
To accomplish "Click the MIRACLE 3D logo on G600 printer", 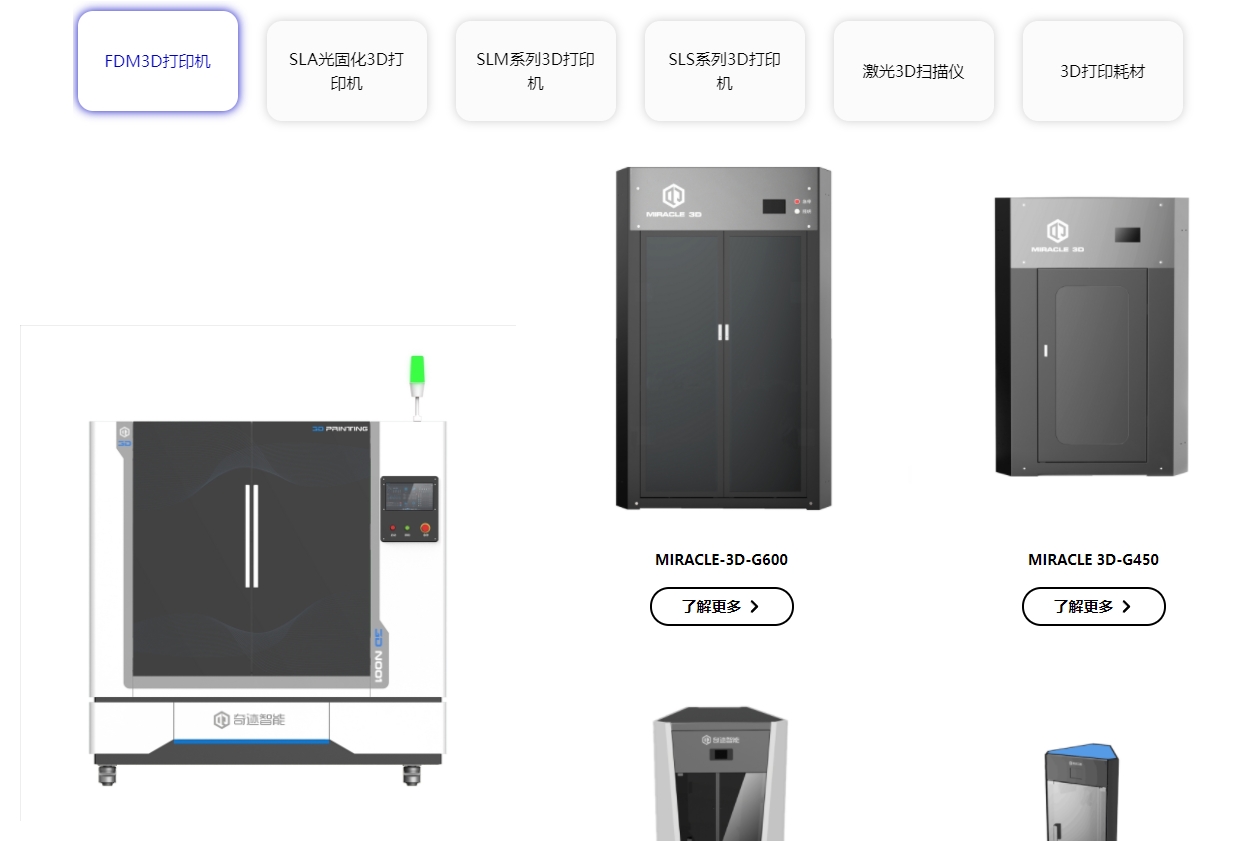I will [673, 200].
